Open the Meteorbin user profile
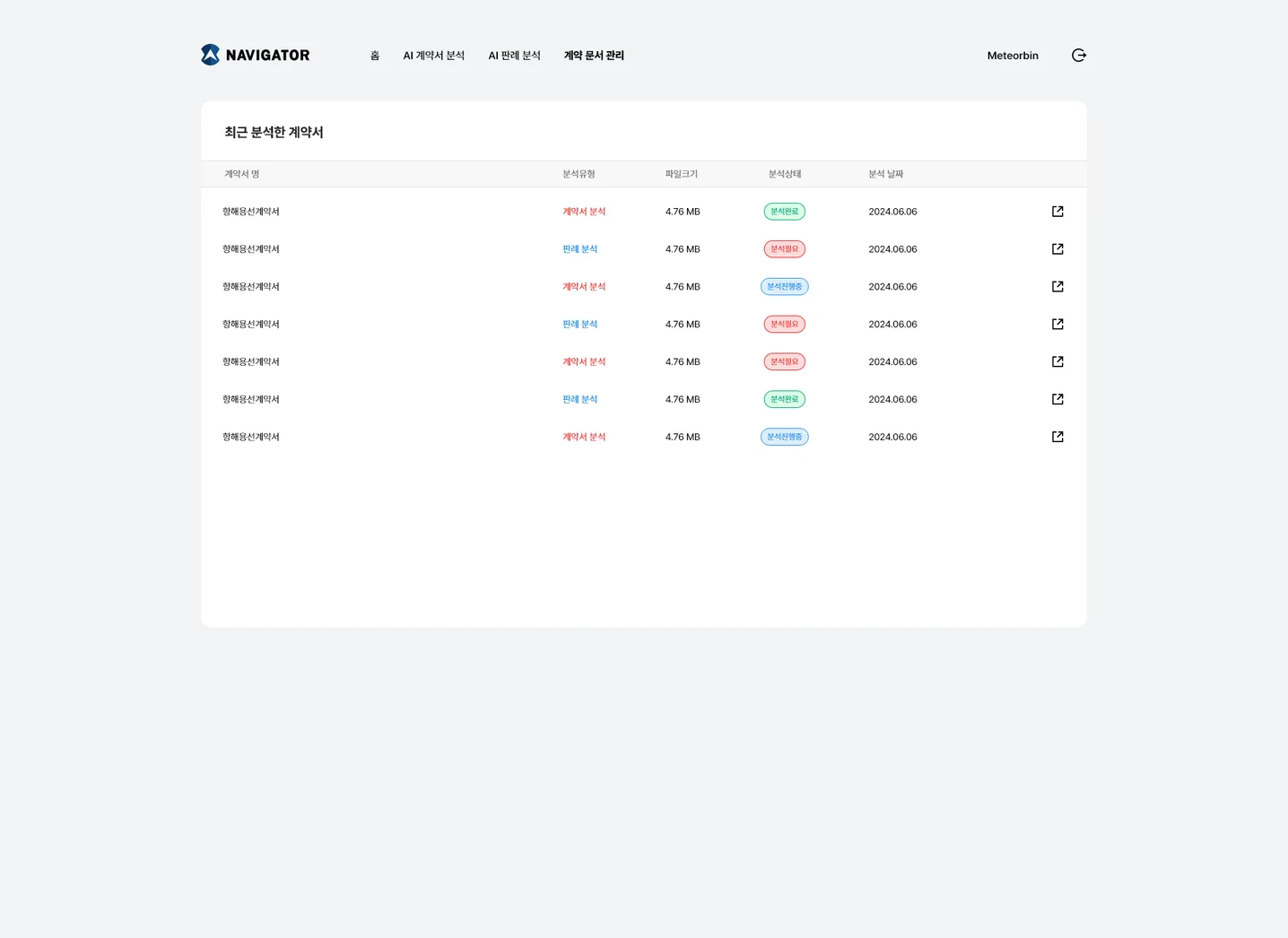Image resolution: width=1288 pixels, height=938 pixels. (1013, 56)
